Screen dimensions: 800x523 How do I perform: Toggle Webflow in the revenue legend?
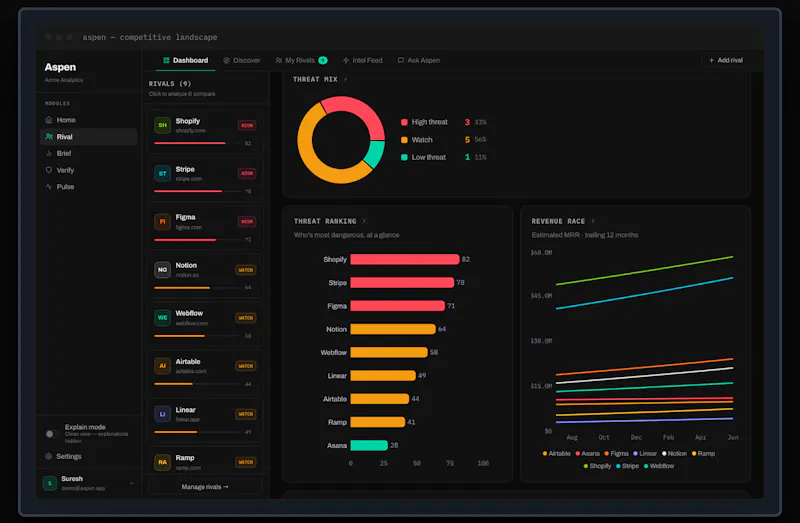click(659, 466)
